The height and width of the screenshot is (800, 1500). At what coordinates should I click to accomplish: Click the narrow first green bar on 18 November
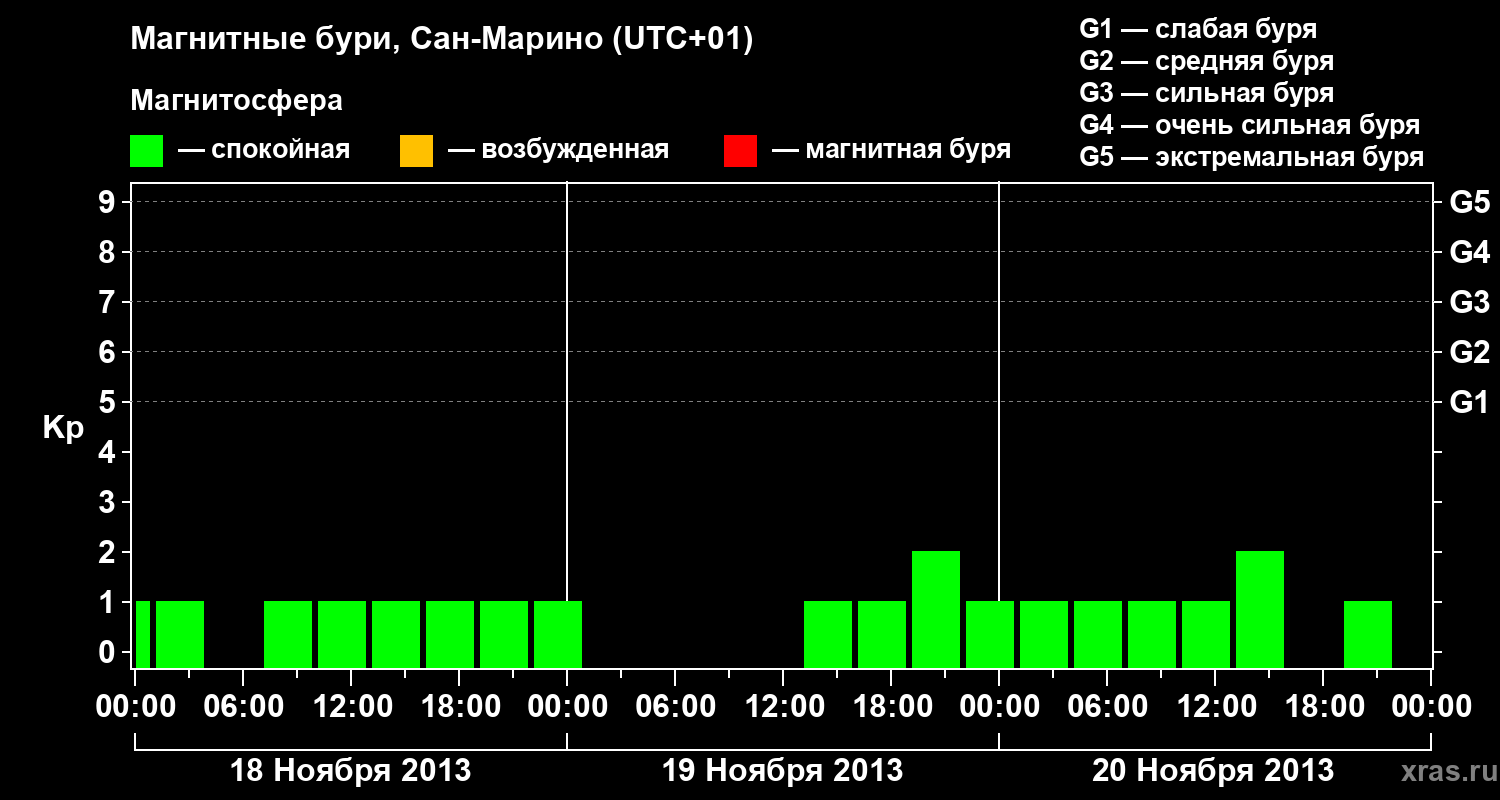tap(143, 634)
